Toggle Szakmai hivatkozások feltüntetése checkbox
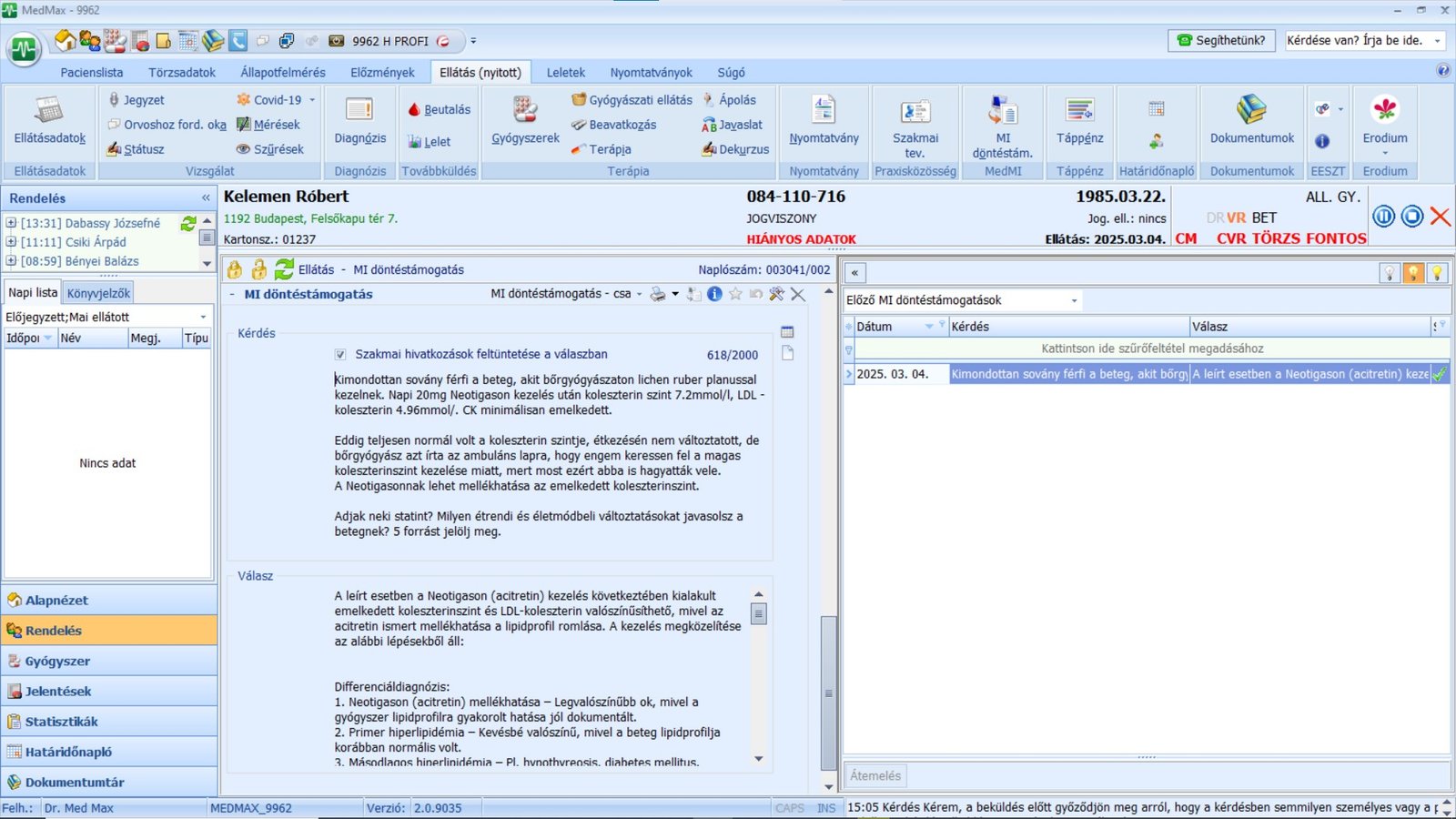Viewport: 1456px width, 819px height. [340, 355]
